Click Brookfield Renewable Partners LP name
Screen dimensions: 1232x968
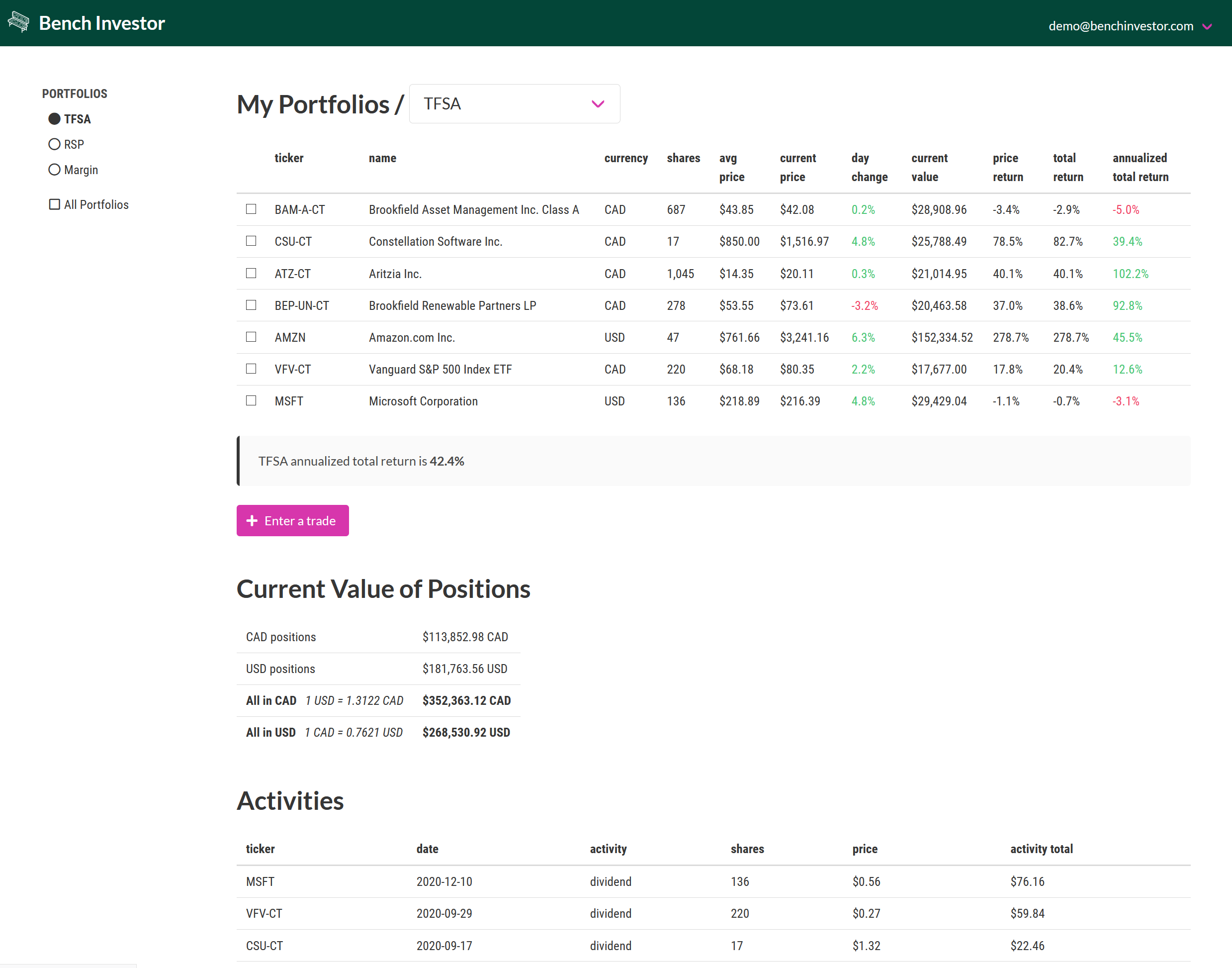point(452,305)
